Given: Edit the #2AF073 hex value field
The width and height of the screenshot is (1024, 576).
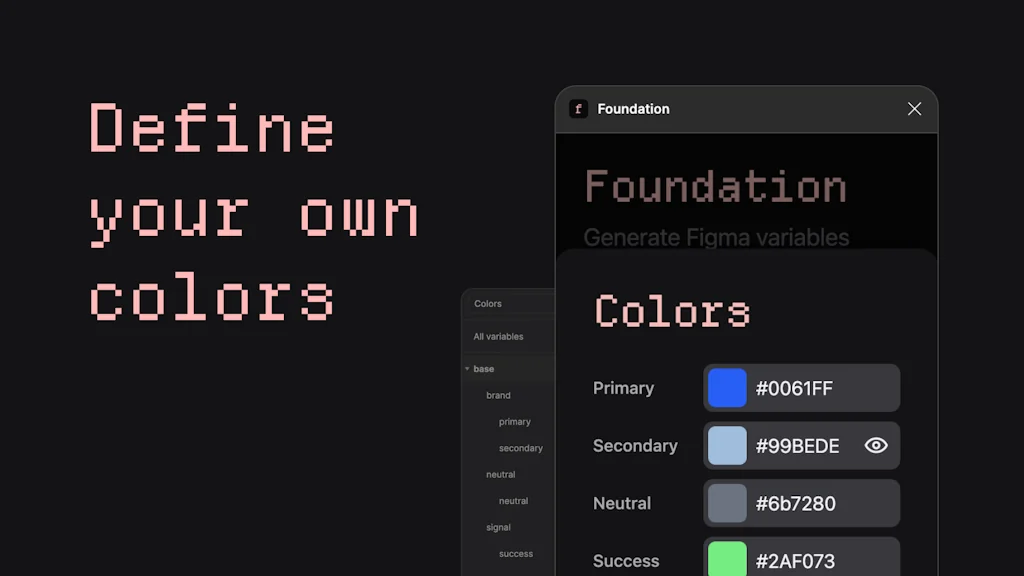Looking at the screenshot, I should point(795,560).
